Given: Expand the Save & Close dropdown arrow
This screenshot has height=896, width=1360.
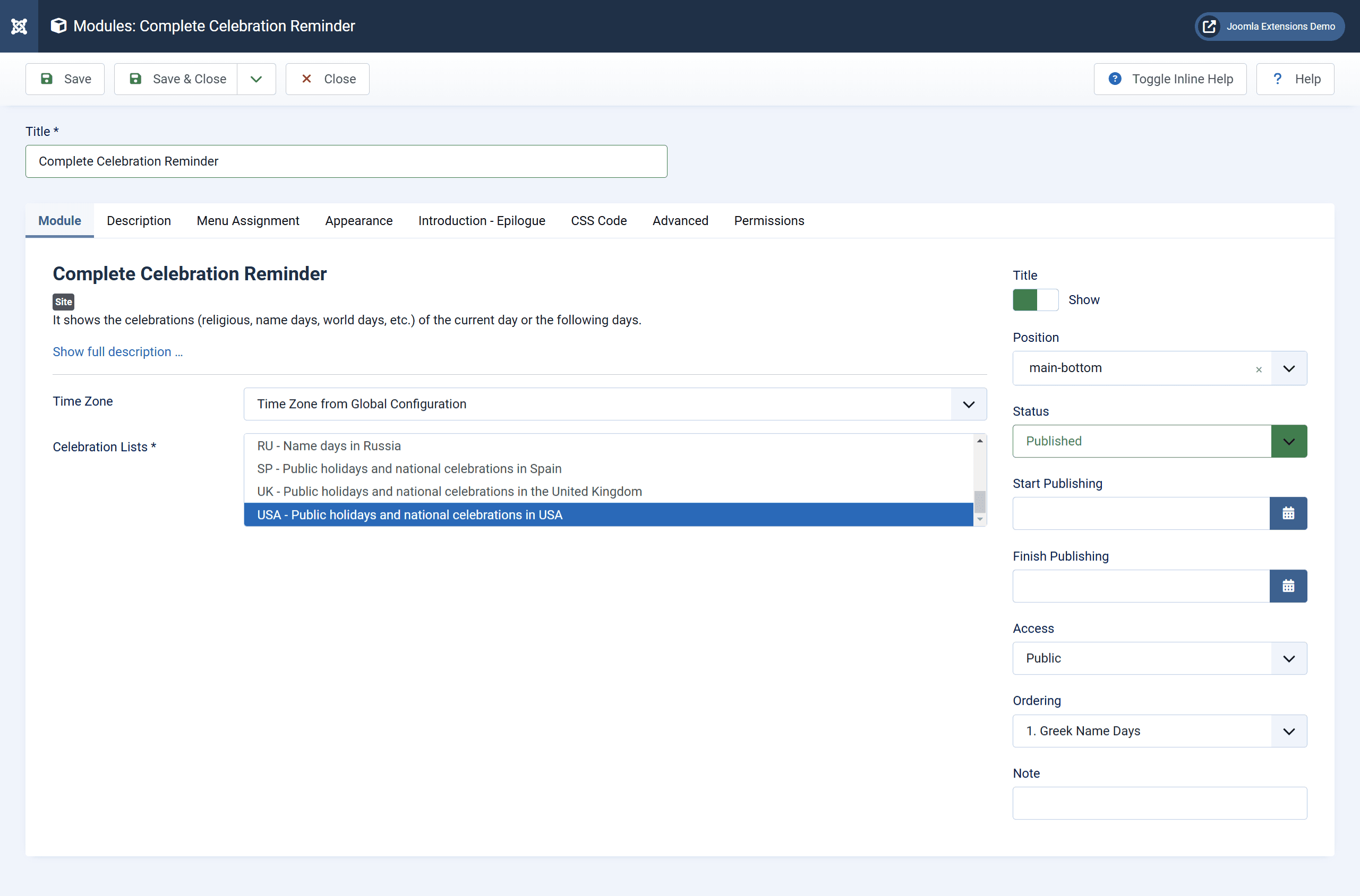Looking at the screenshot, I should [x=256, y=79].
